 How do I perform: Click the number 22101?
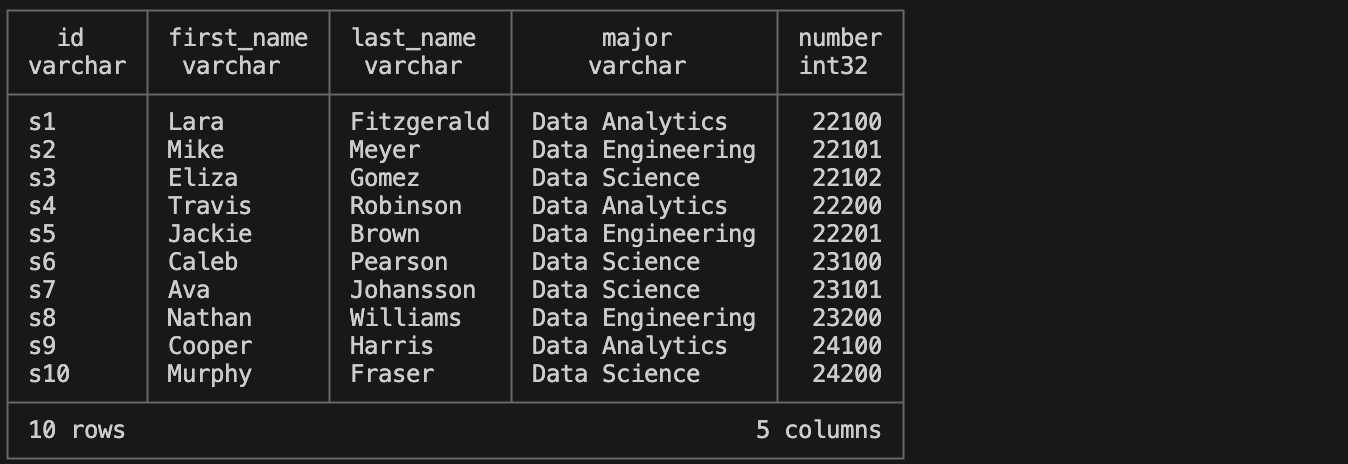847,150
